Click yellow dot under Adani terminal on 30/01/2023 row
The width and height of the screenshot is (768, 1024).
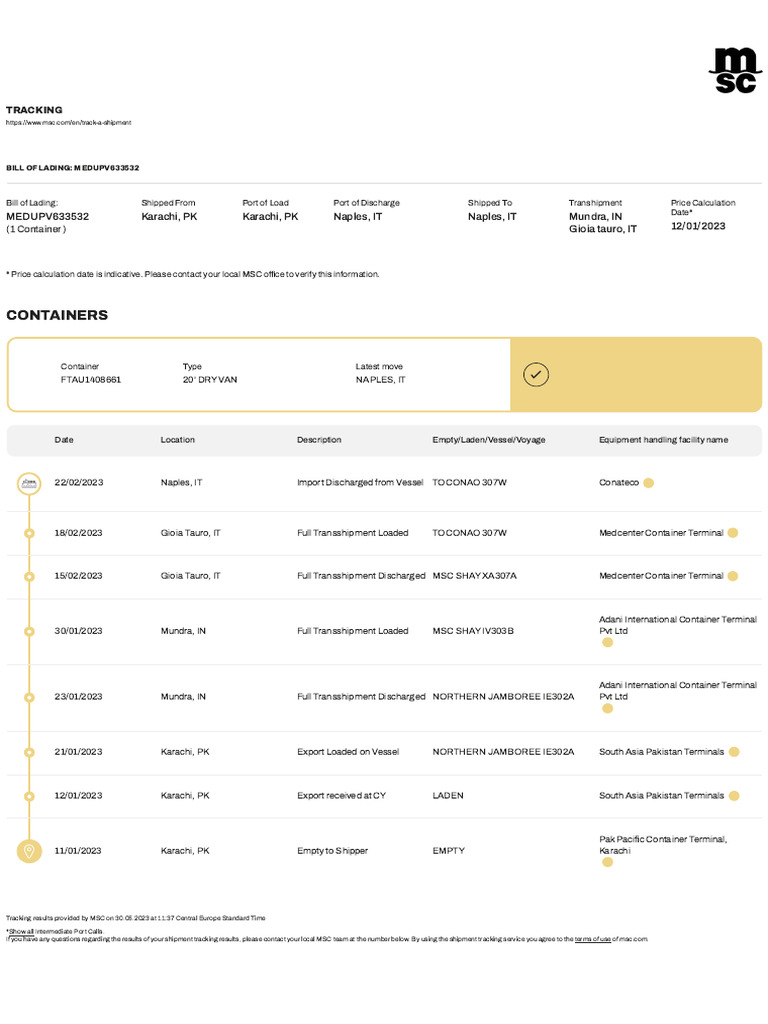click(x=607, y=643)
